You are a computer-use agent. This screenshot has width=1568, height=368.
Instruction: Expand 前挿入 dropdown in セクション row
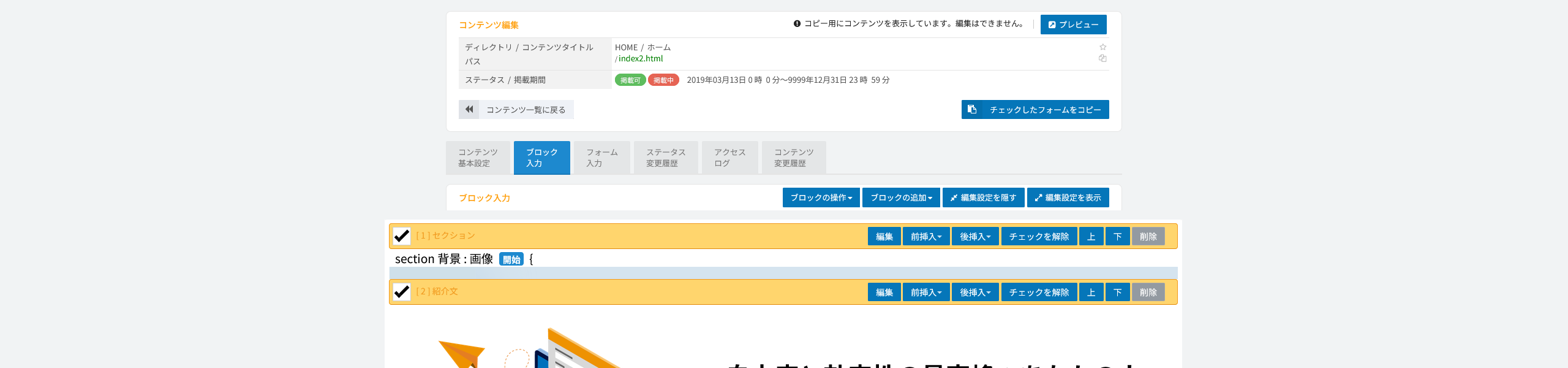(926, 236)
